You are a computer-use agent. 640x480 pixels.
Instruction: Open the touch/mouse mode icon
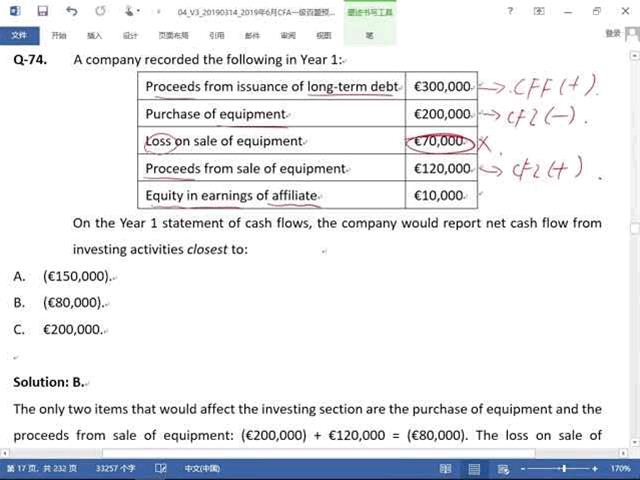[129, 11]
